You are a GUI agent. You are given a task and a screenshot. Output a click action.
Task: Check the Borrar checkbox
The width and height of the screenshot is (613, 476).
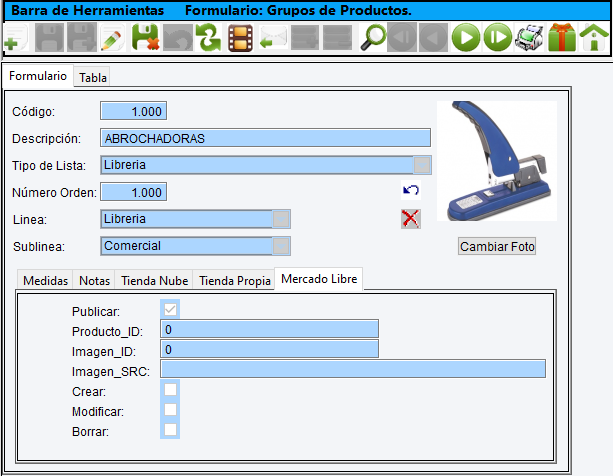[170, 429]
